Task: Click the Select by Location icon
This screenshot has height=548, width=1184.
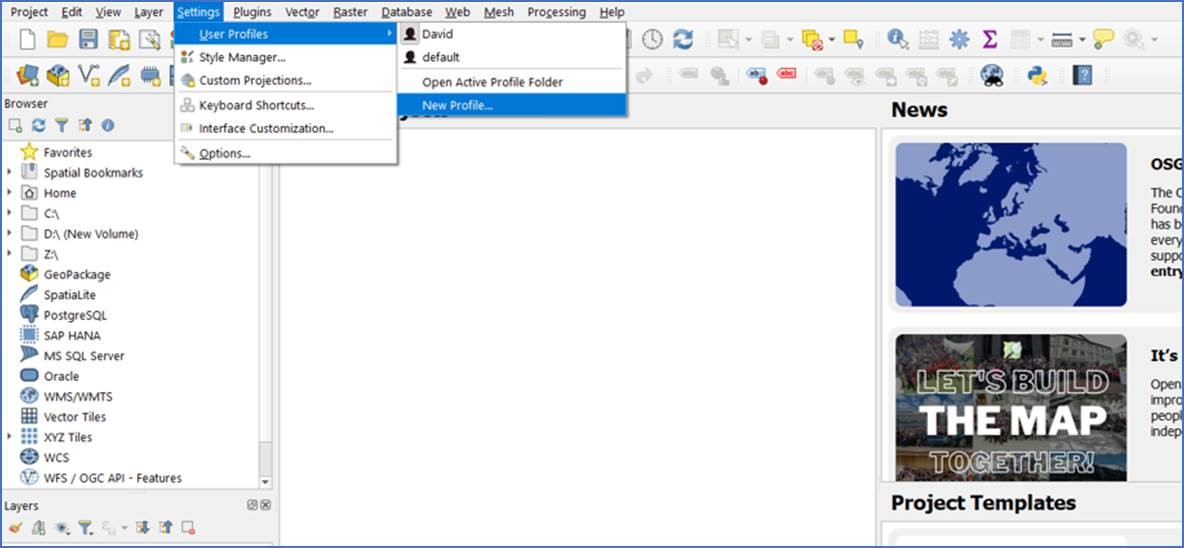Action: click(x=853, y=39)
